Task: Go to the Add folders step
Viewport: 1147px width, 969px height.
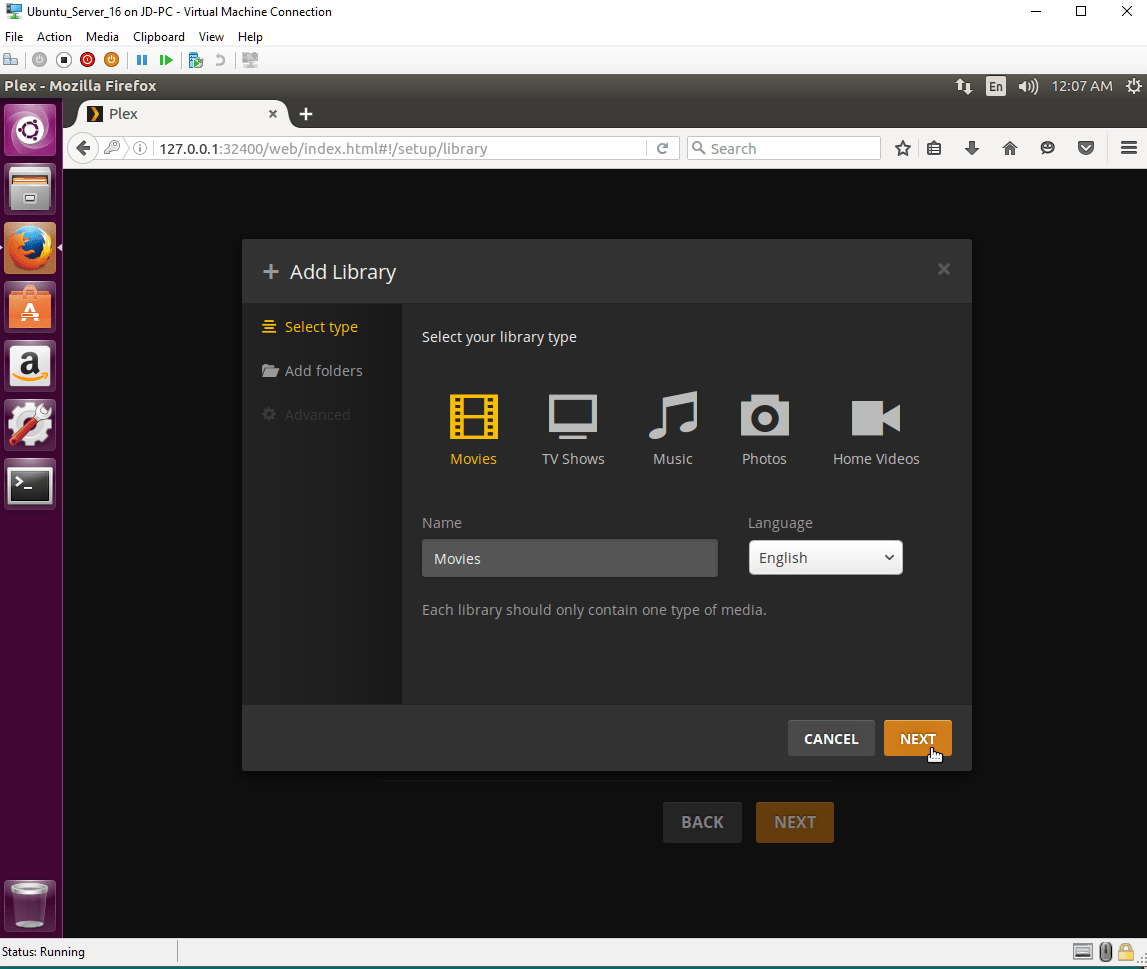Action: point(312,371)
